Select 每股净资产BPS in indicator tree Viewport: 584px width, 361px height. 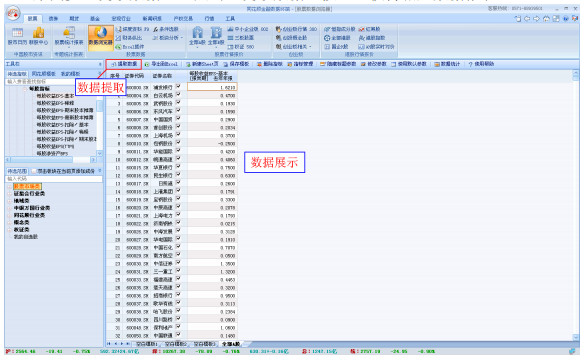52,153
